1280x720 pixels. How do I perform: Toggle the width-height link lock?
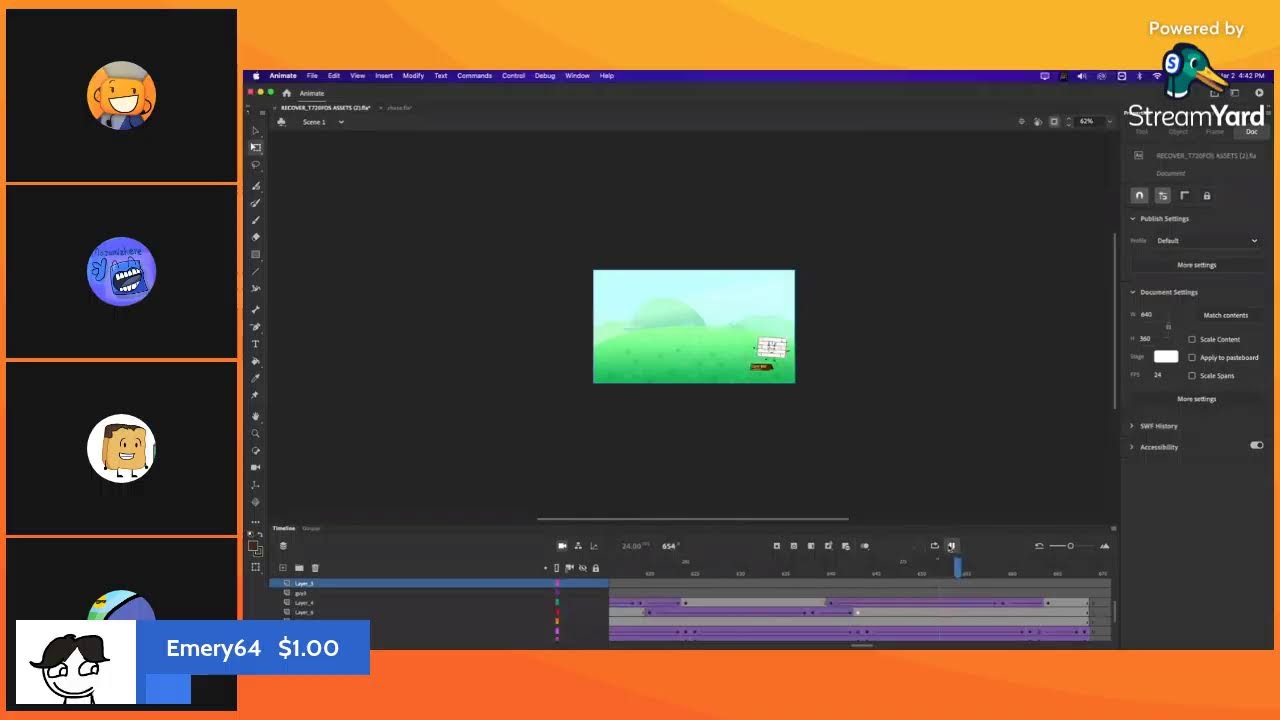(1168, 326)
